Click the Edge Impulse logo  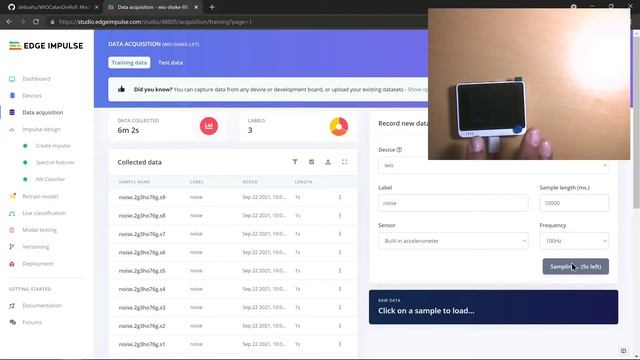pos(46,46)
